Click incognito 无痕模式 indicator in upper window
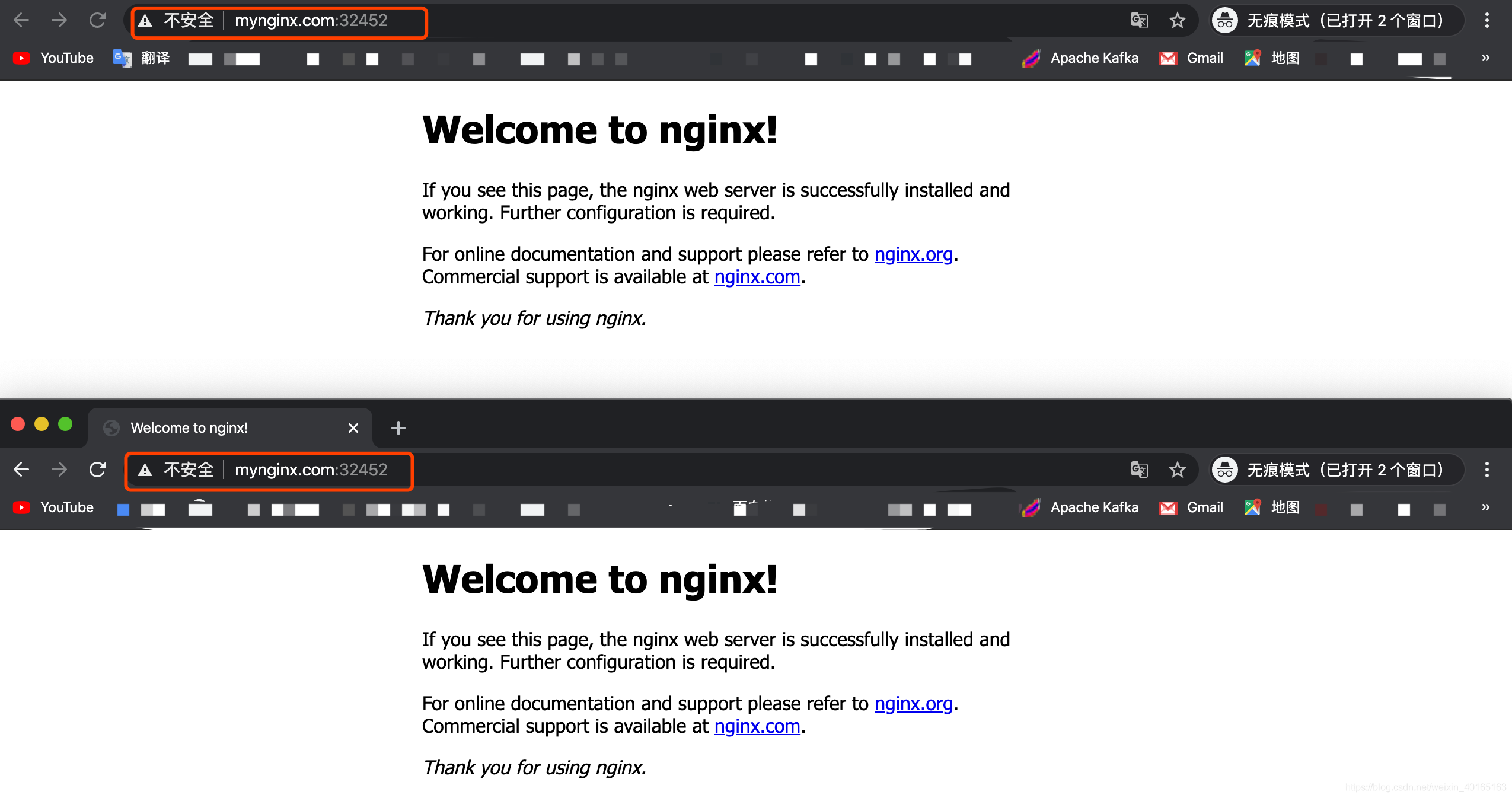 coord(1333,21)
